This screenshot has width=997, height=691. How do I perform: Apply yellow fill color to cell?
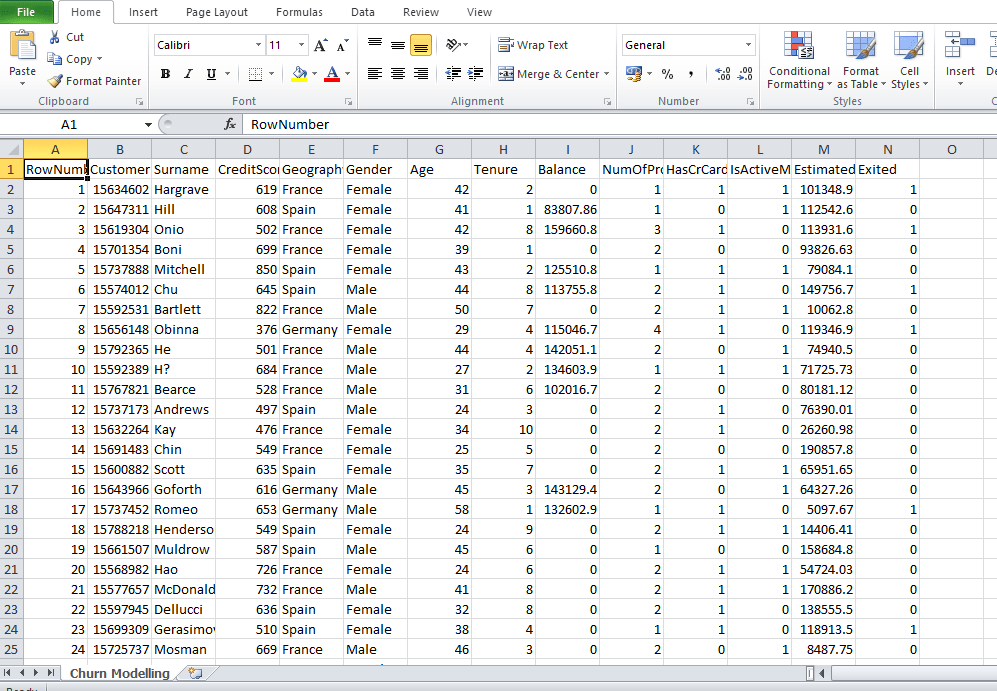coord(299,74)
